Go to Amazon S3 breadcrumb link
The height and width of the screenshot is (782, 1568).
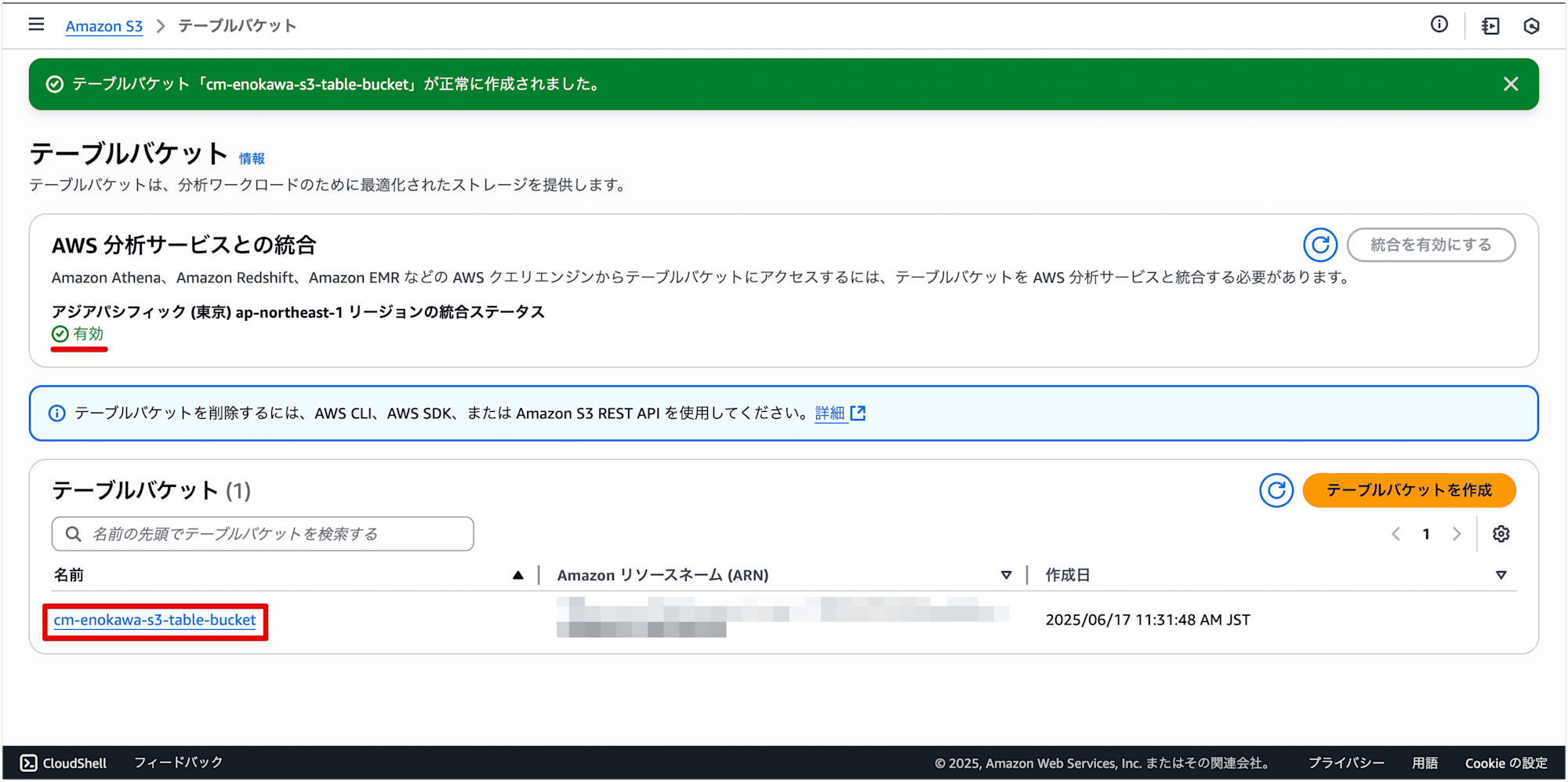tap(104, 26)
